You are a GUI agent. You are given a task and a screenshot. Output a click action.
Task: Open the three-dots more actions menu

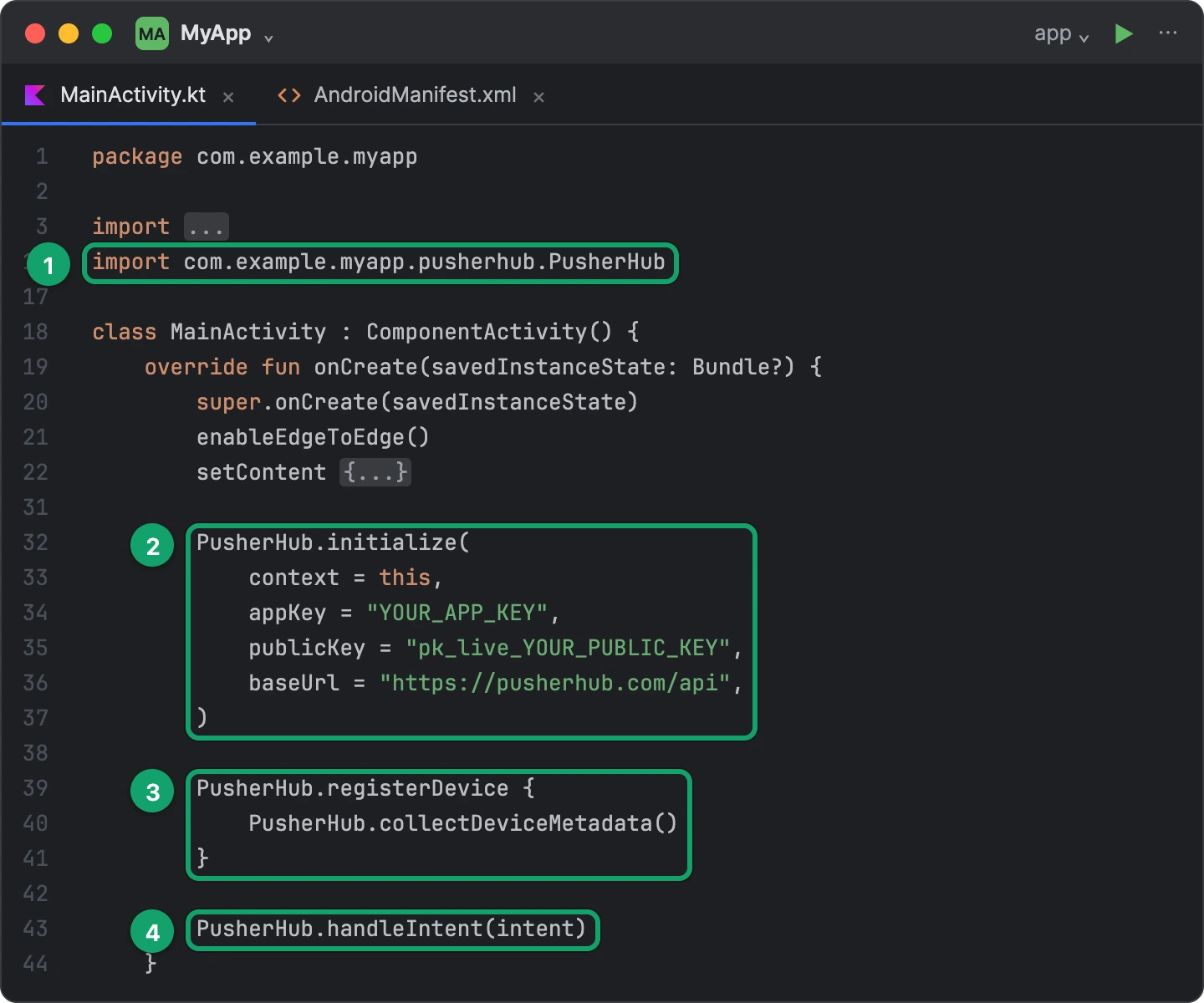point(1168,33)
